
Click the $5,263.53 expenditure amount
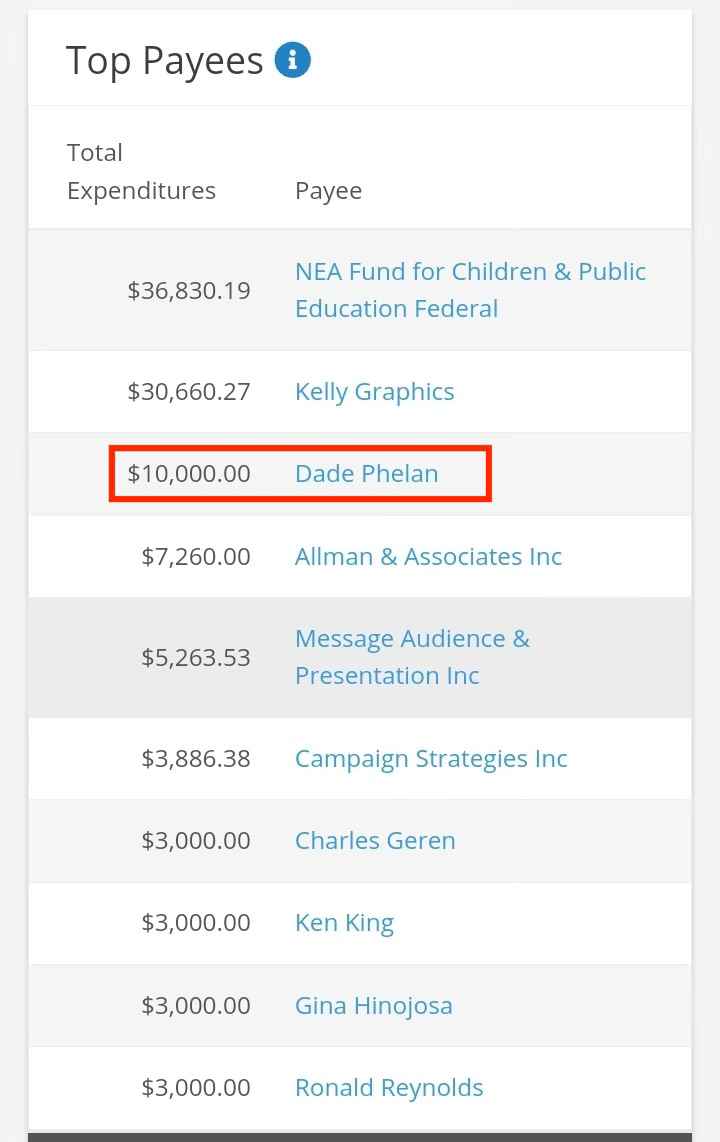point(196,658)
